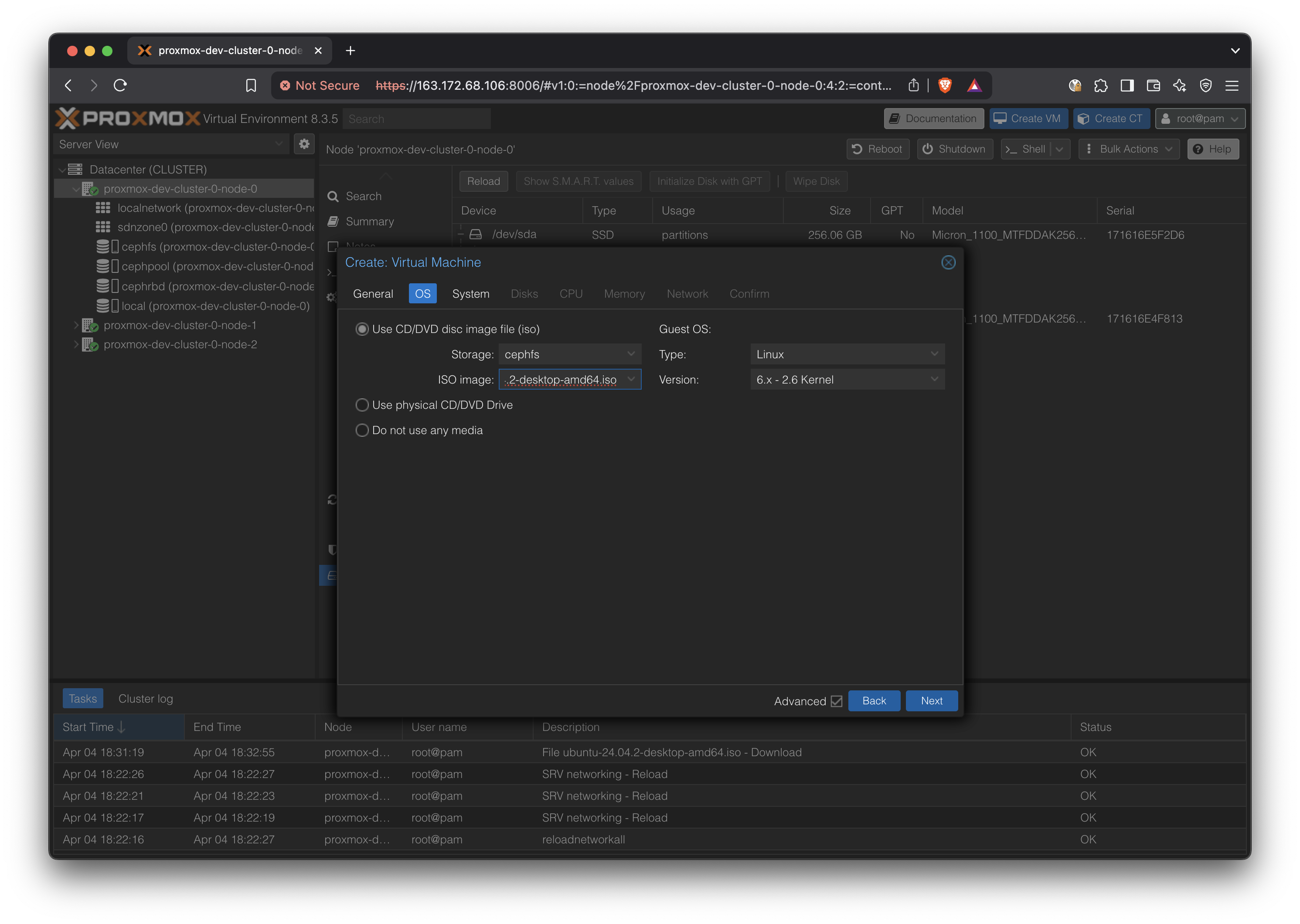
Task: Open the Brave wallet icon
Action: pos(1153,85)
